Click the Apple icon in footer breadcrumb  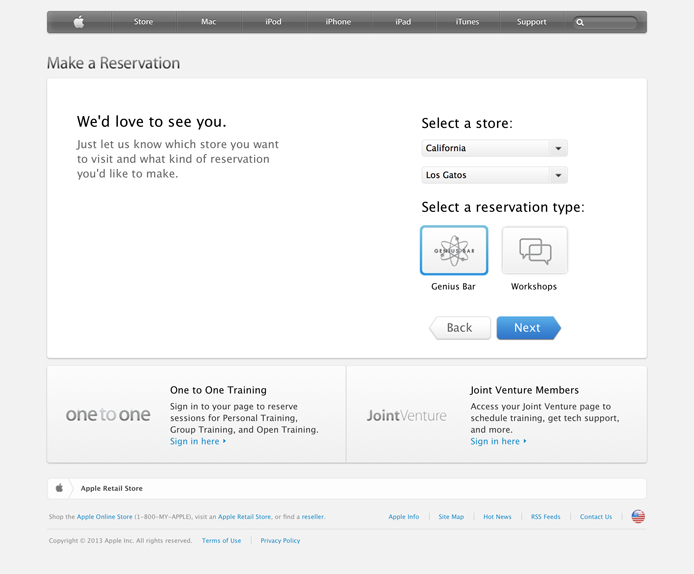pyautogui.click(x=59, y=488)
